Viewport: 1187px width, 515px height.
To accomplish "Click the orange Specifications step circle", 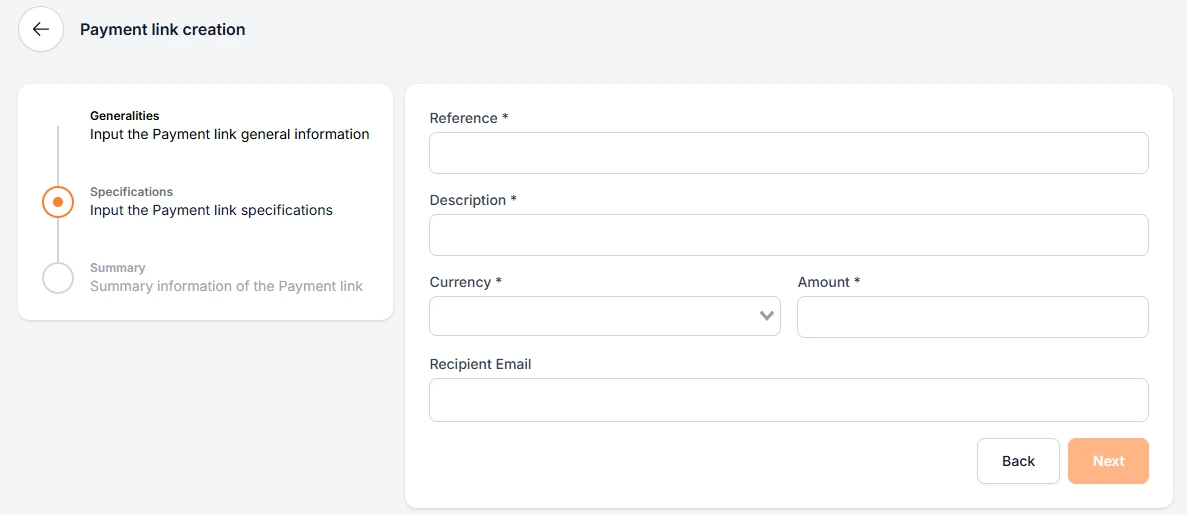I will pos(58,202).
